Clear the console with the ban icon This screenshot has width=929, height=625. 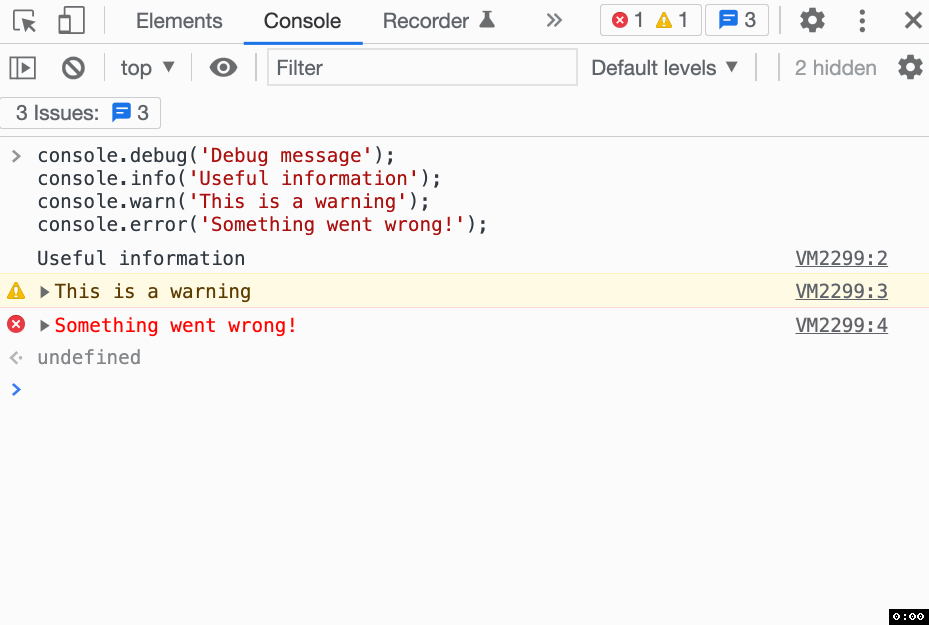[73, 68]
